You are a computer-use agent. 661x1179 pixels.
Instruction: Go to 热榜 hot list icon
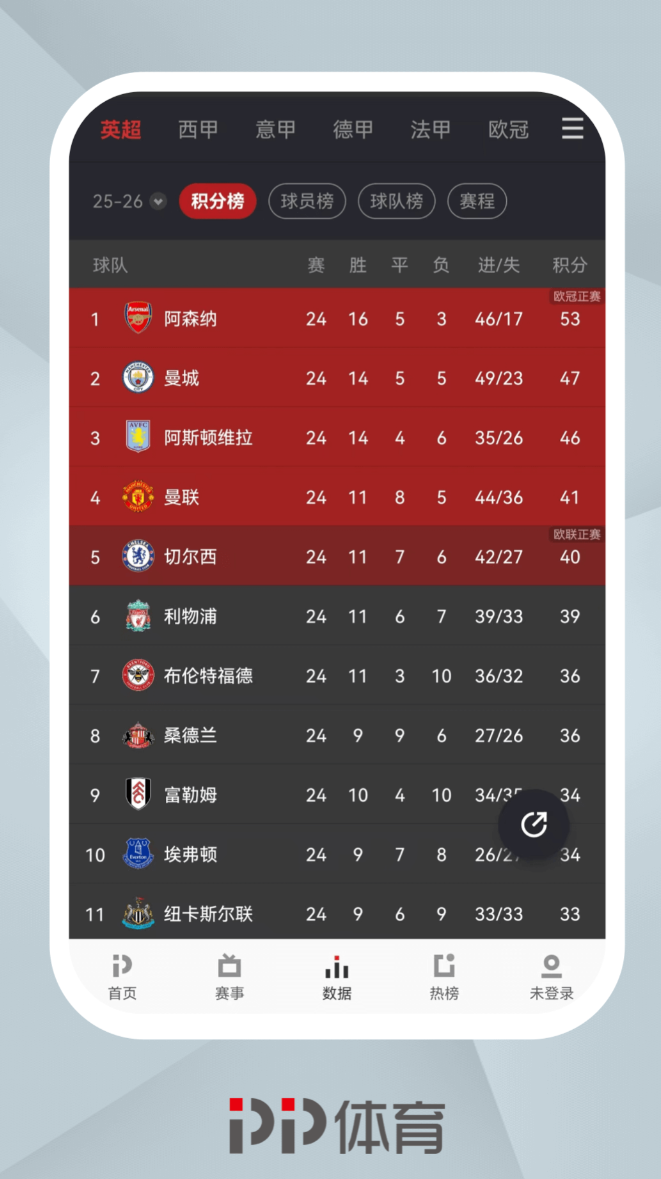444,966
